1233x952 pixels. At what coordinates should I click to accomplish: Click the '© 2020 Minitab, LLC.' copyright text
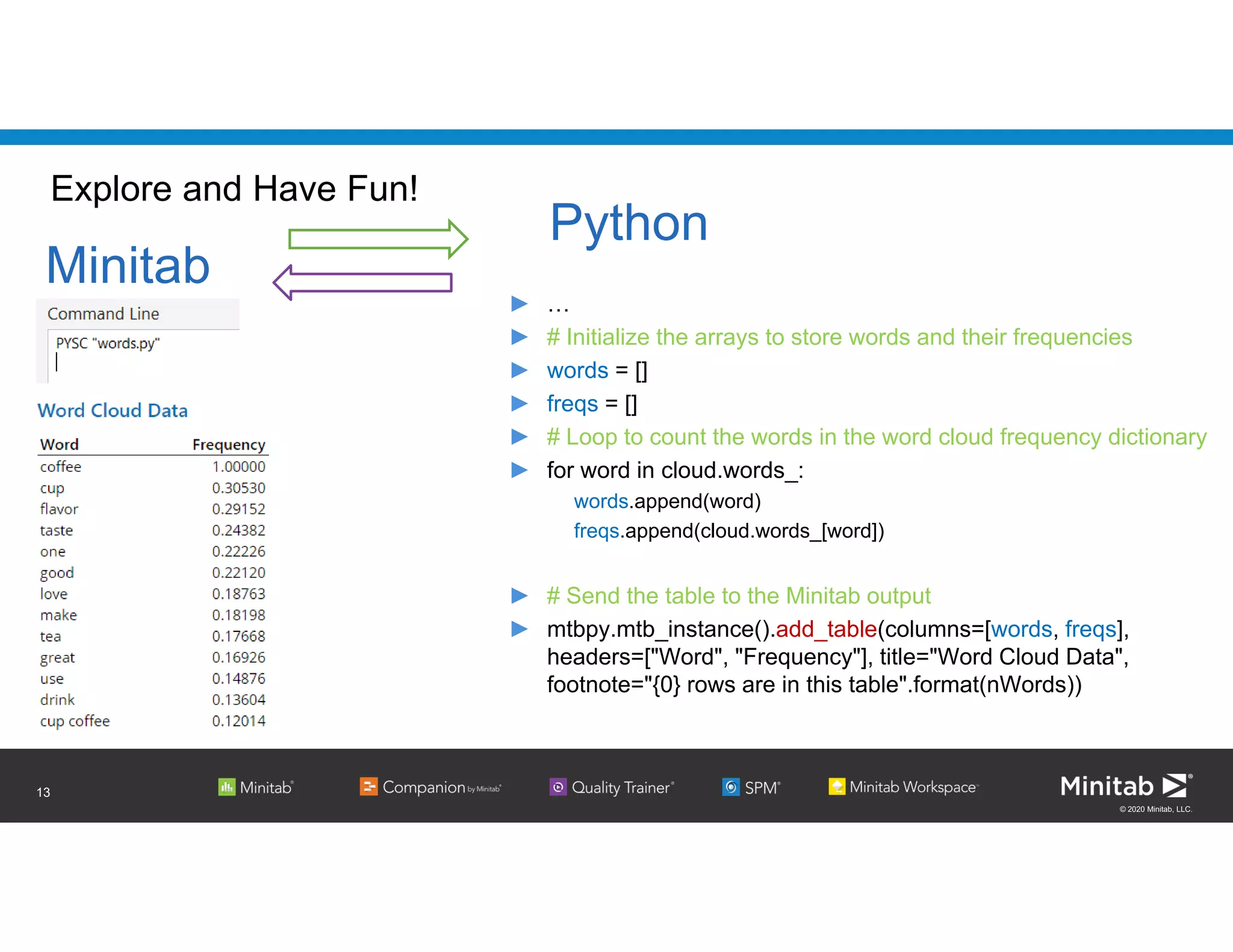pos(1155,809)
